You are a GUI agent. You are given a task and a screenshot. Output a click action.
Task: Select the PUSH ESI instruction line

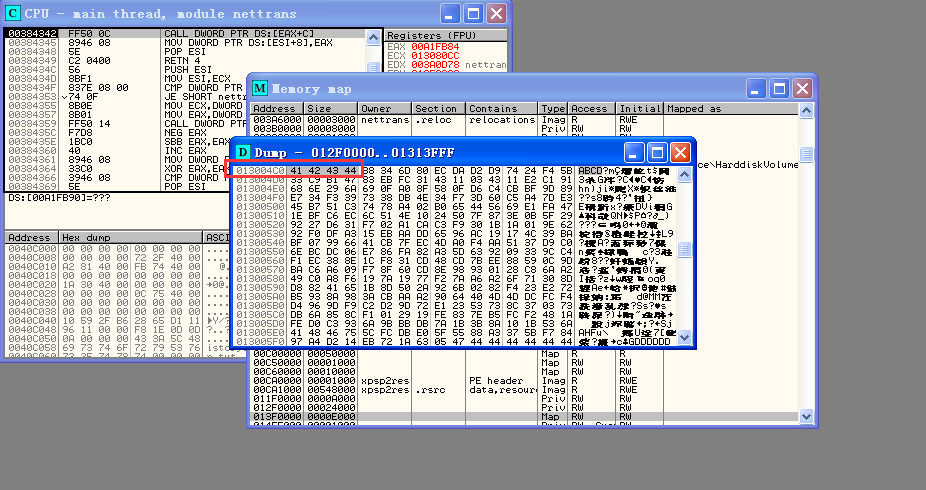[x=185, y=70]
